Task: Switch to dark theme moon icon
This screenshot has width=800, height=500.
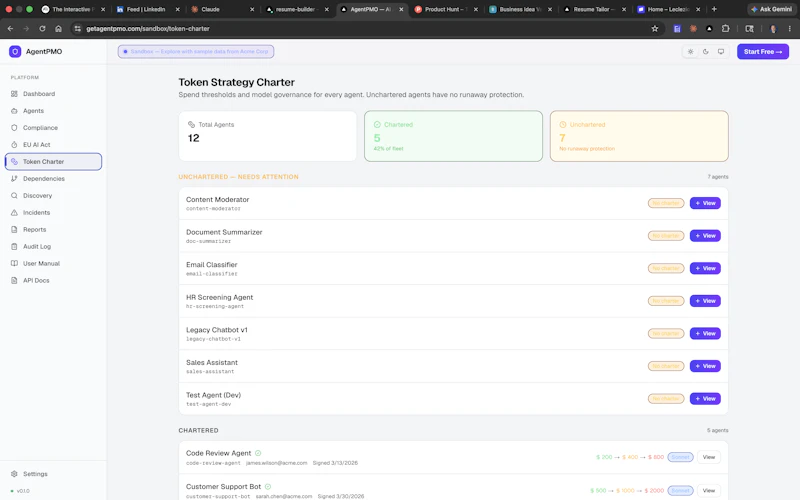Action: point(706,52)
